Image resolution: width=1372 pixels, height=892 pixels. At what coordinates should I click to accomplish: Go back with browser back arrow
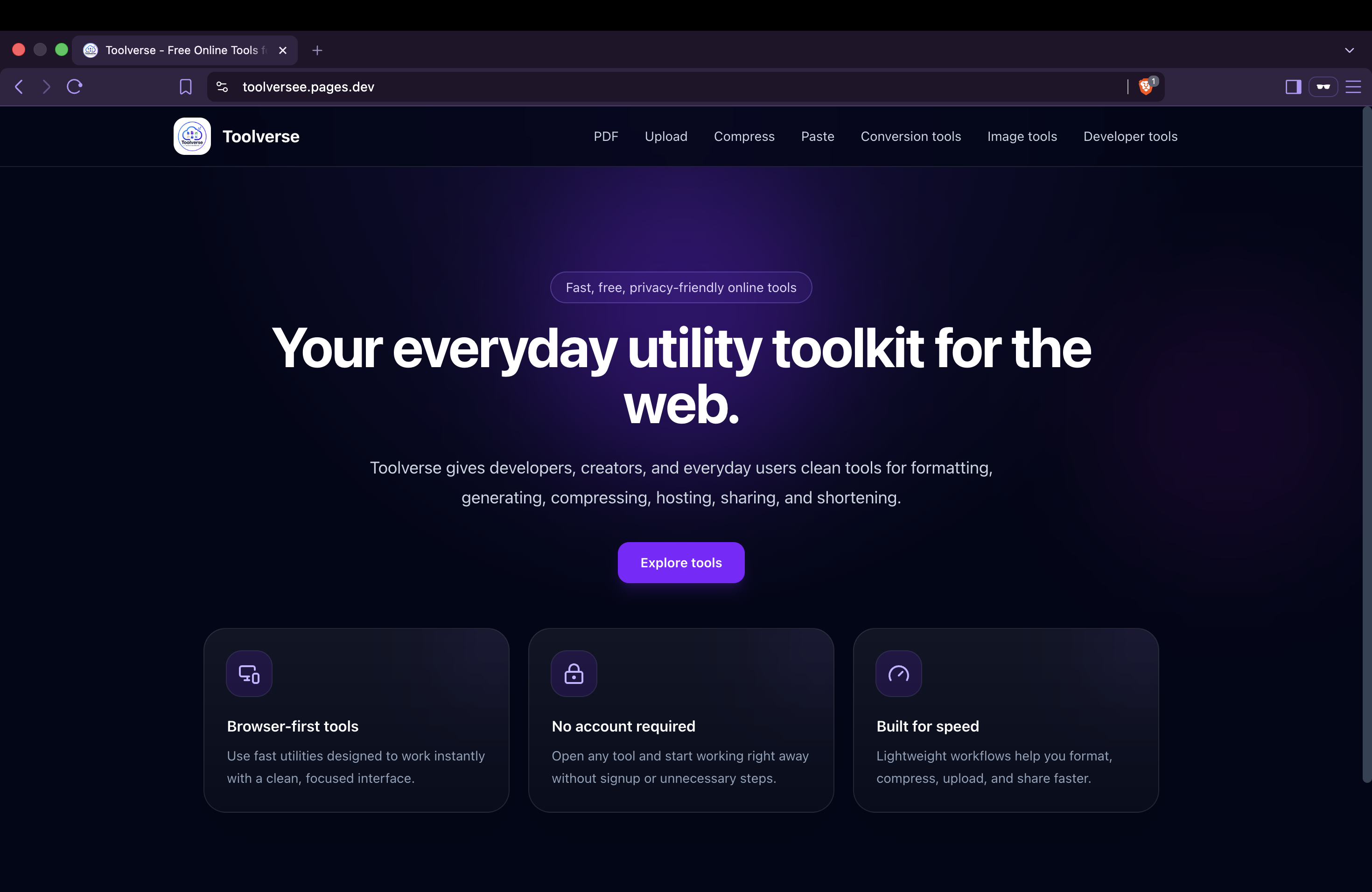coord(19,86)
